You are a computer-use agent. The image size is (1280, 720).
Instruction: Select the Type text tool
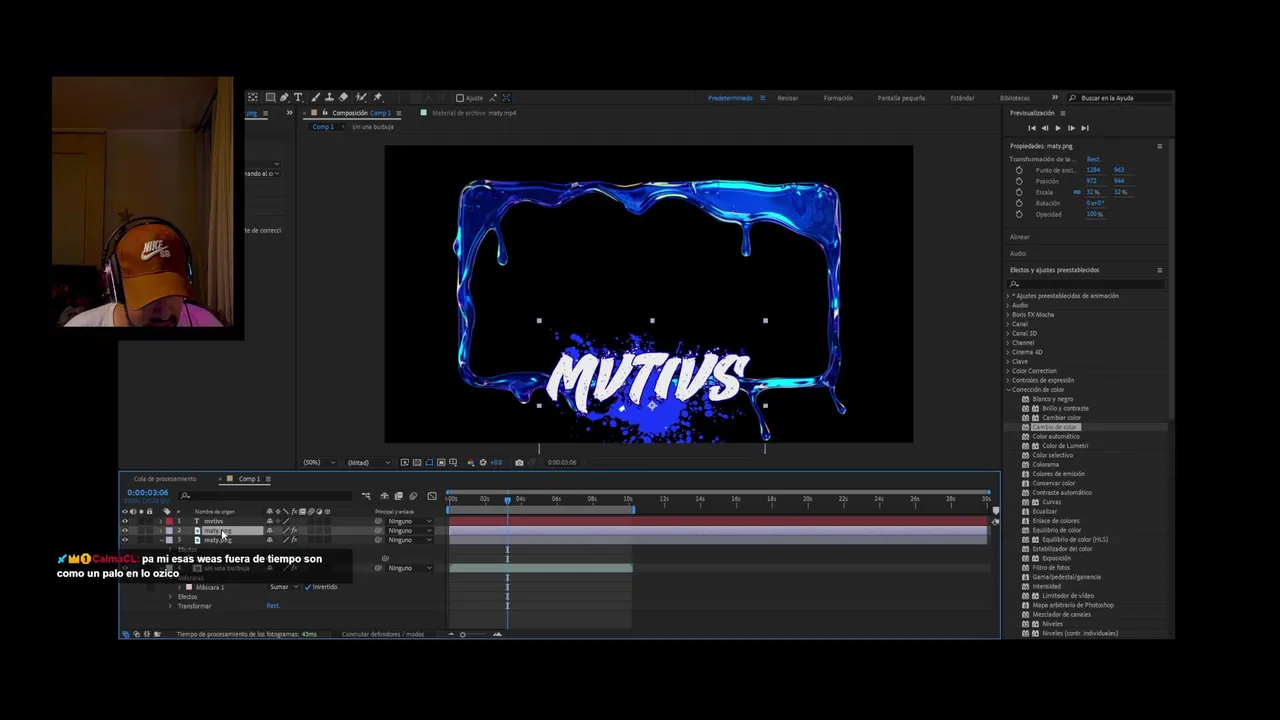[298, 97]
